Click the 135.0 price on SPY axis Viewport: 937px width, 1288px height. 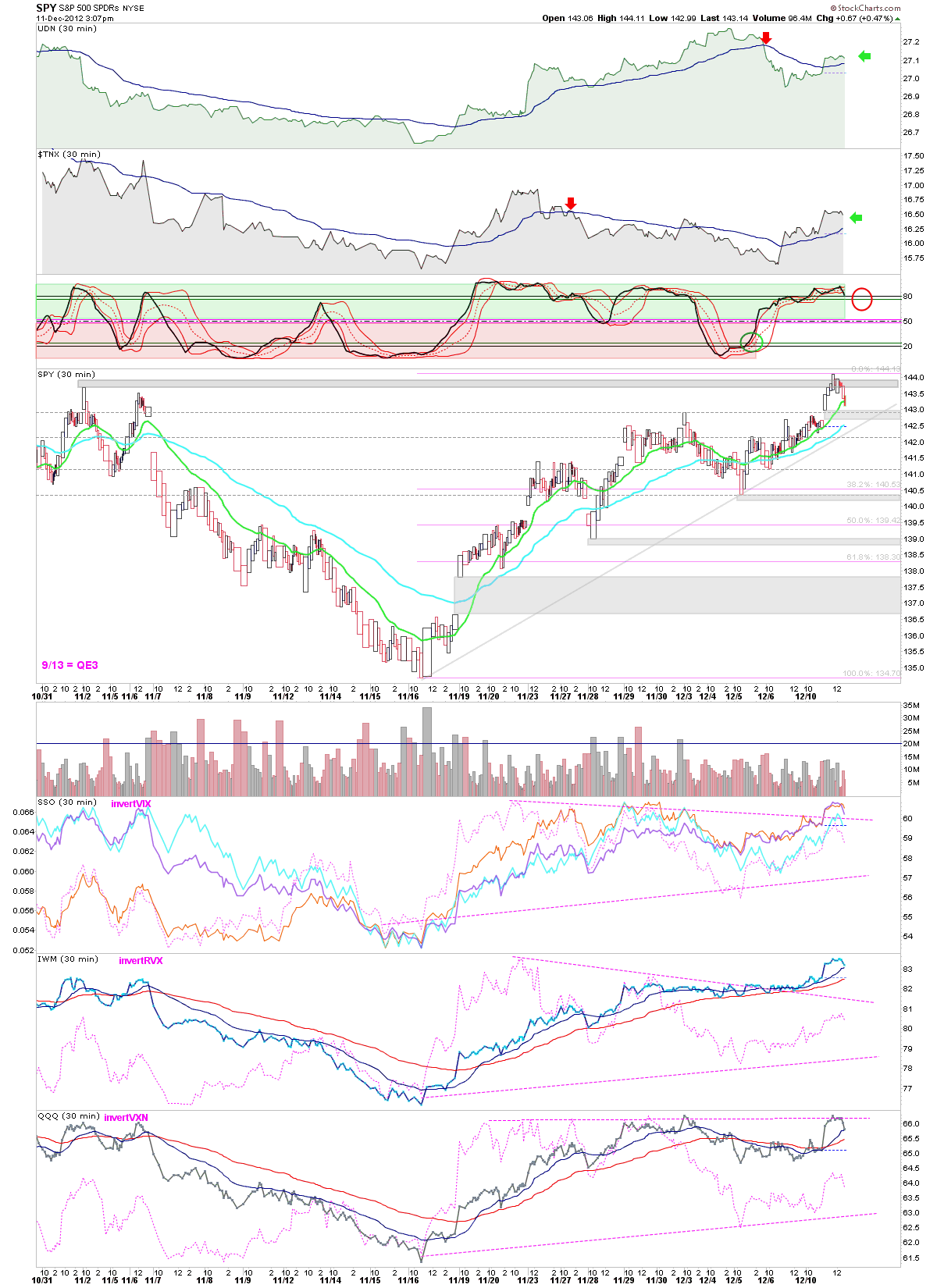point(914,667)
